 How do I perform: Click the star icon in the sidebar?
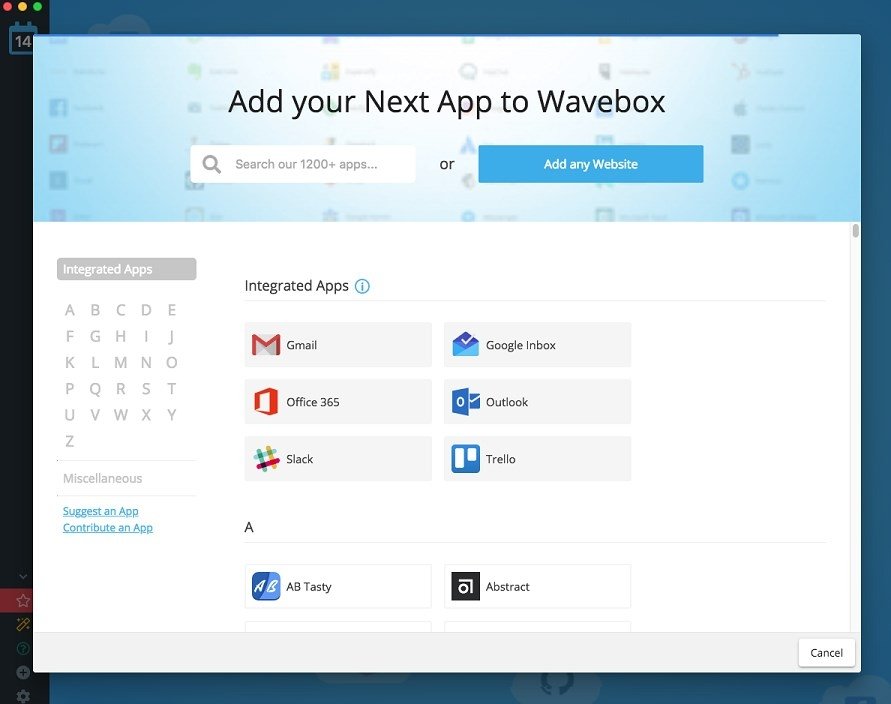[23, 601]
